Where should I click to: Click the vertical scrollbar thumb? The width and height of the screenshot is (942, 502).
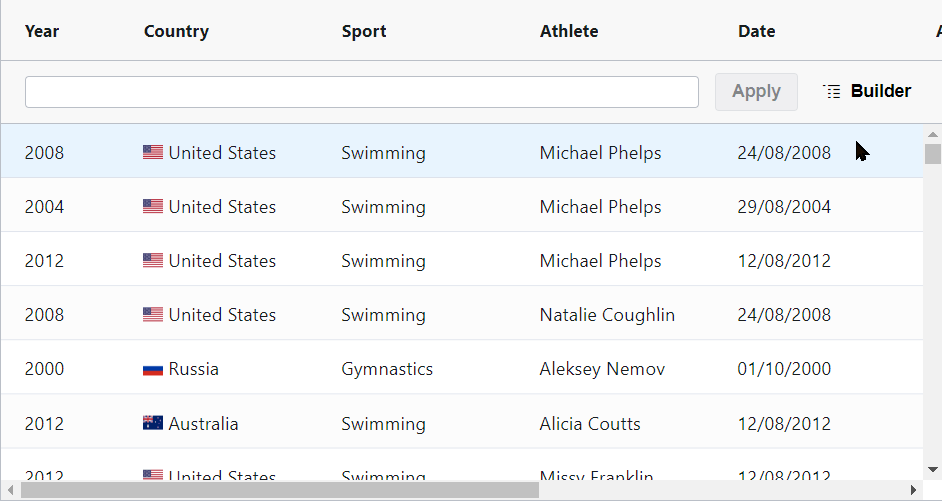[x=933, y=153]
